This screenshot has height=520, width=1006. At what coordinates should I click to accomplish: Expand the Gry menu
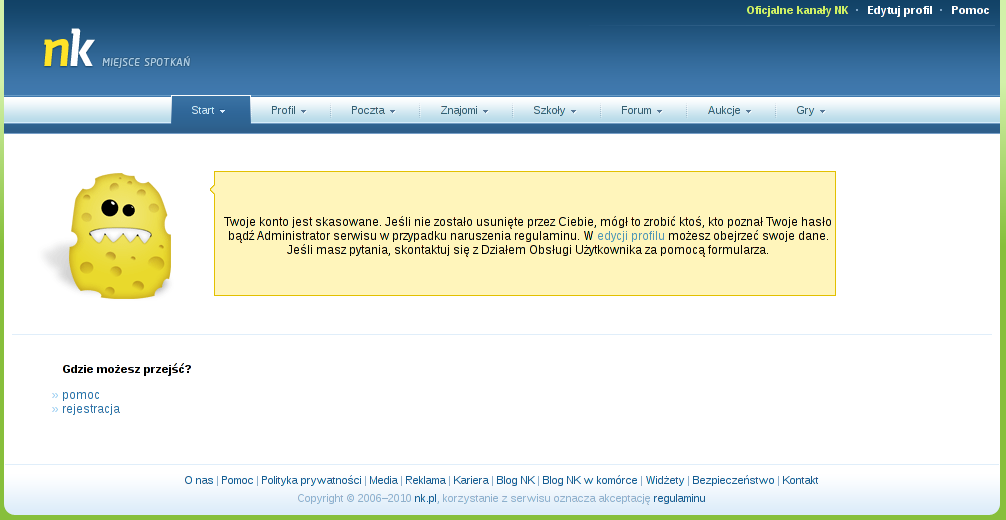point(810,110)
